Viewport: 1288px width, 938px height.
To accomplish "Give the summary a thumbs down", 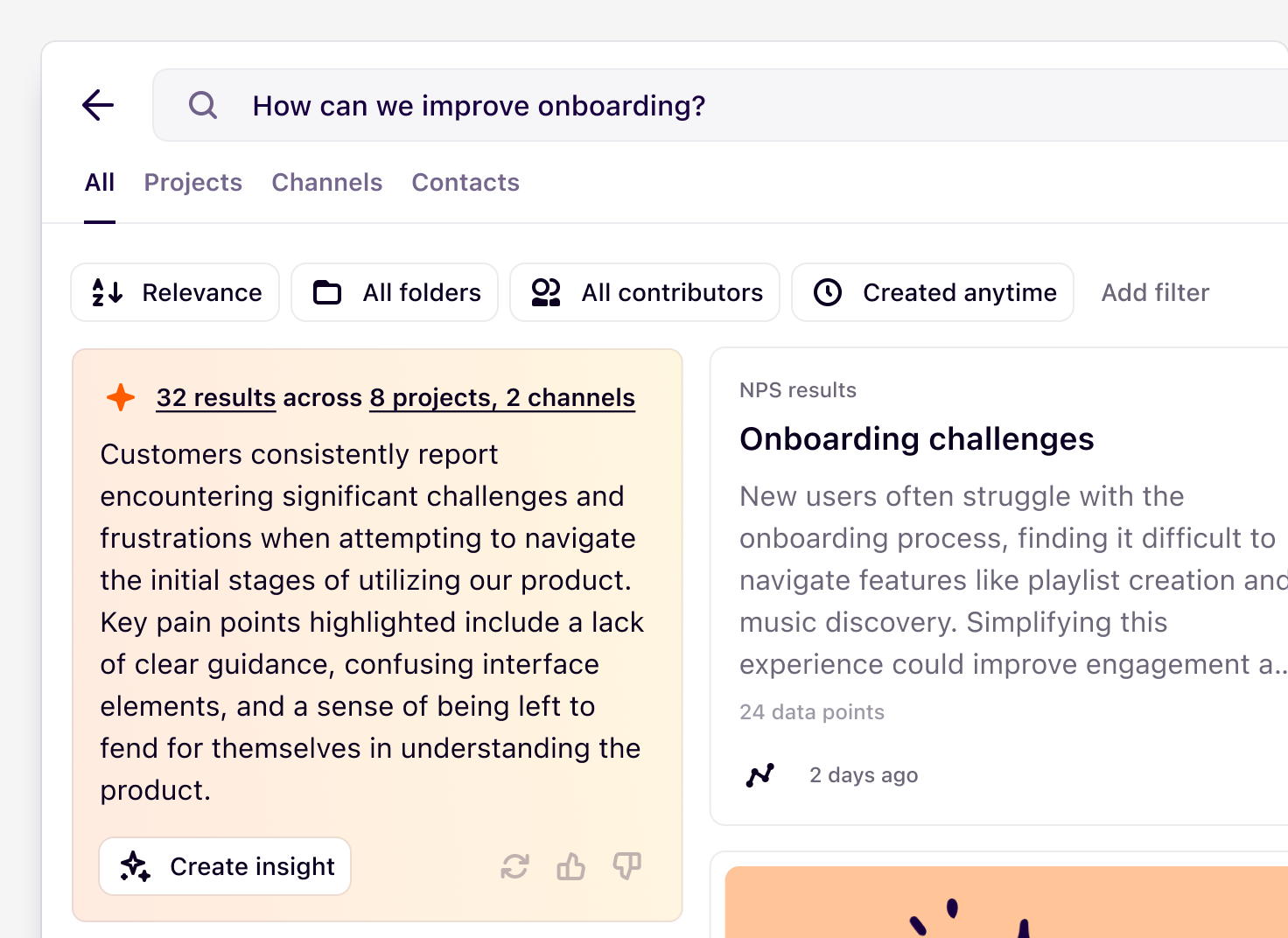I will [626, 866].
